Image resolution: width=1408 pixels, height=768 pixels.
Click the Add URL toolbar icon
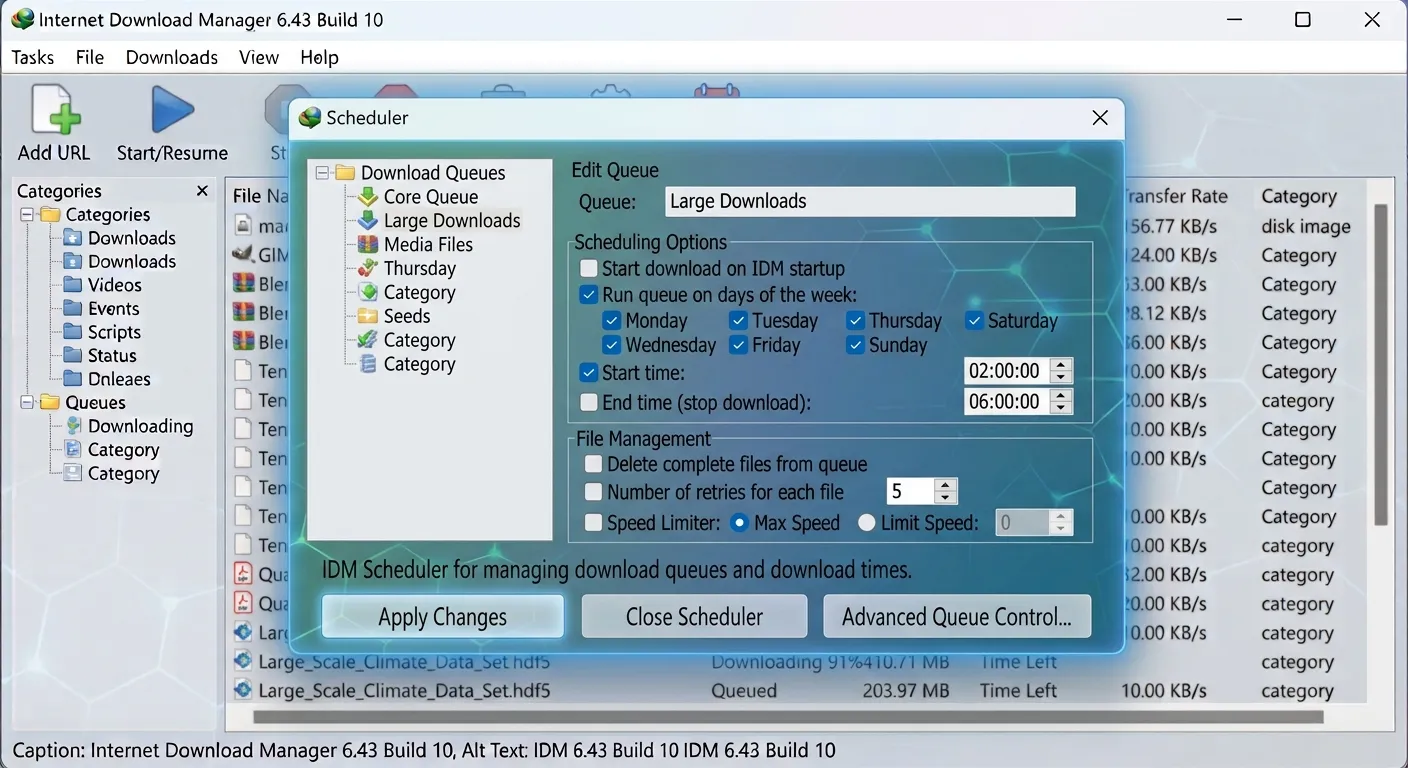[x=55, y=109]
